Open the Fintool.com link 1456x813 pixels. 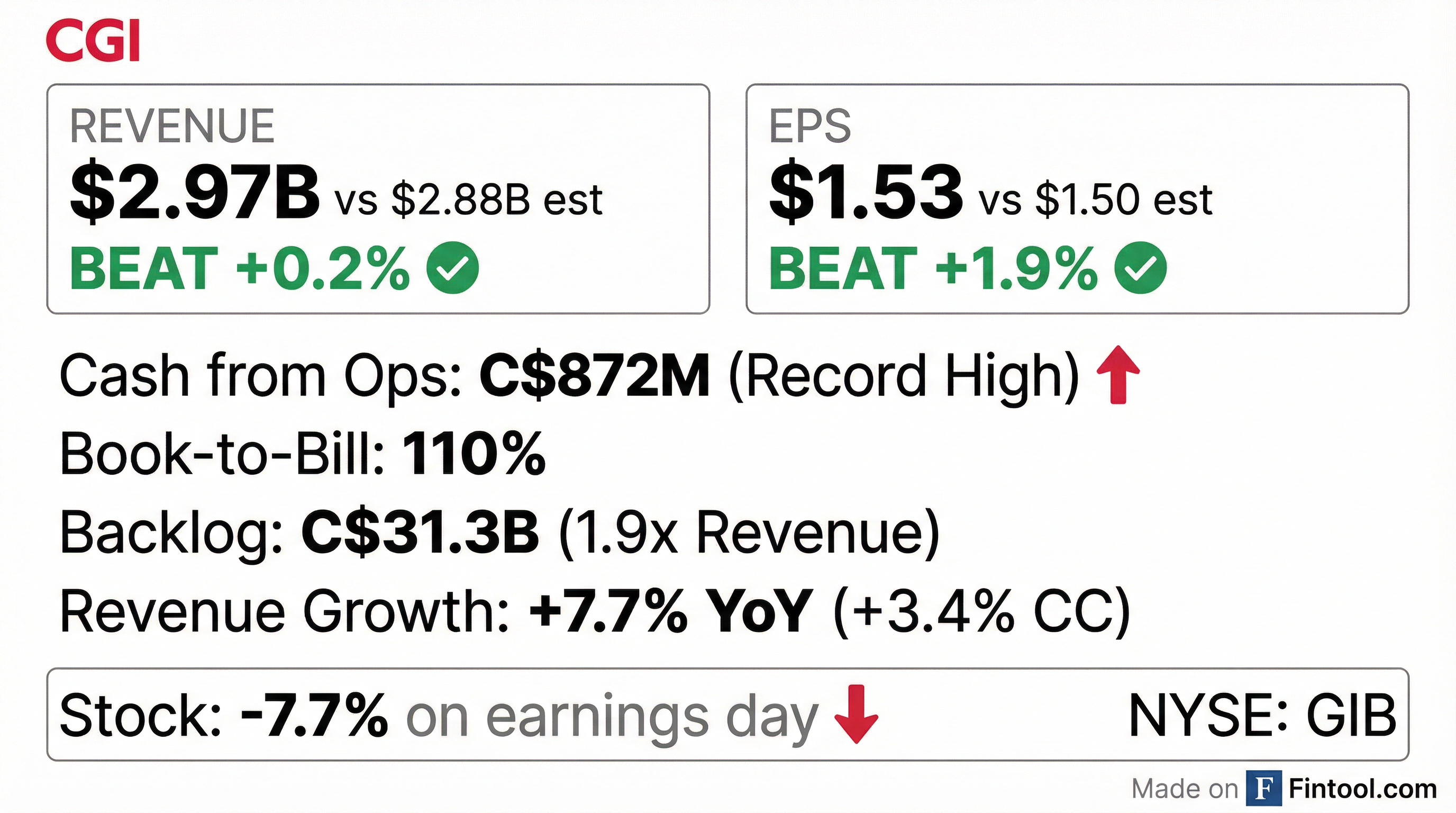click(x=1362, y=788)
